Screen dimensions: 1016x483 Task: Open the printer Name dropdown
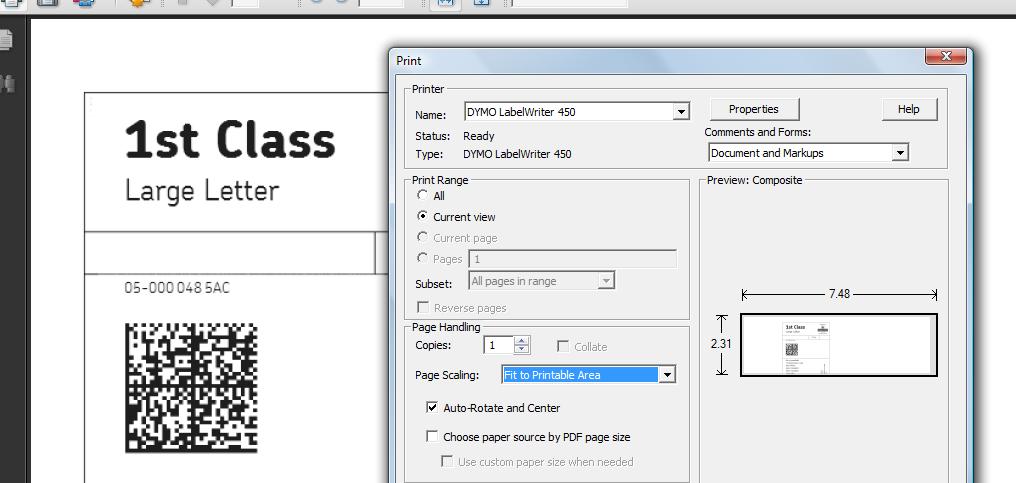pyautogui.click(x=681, y=112)
